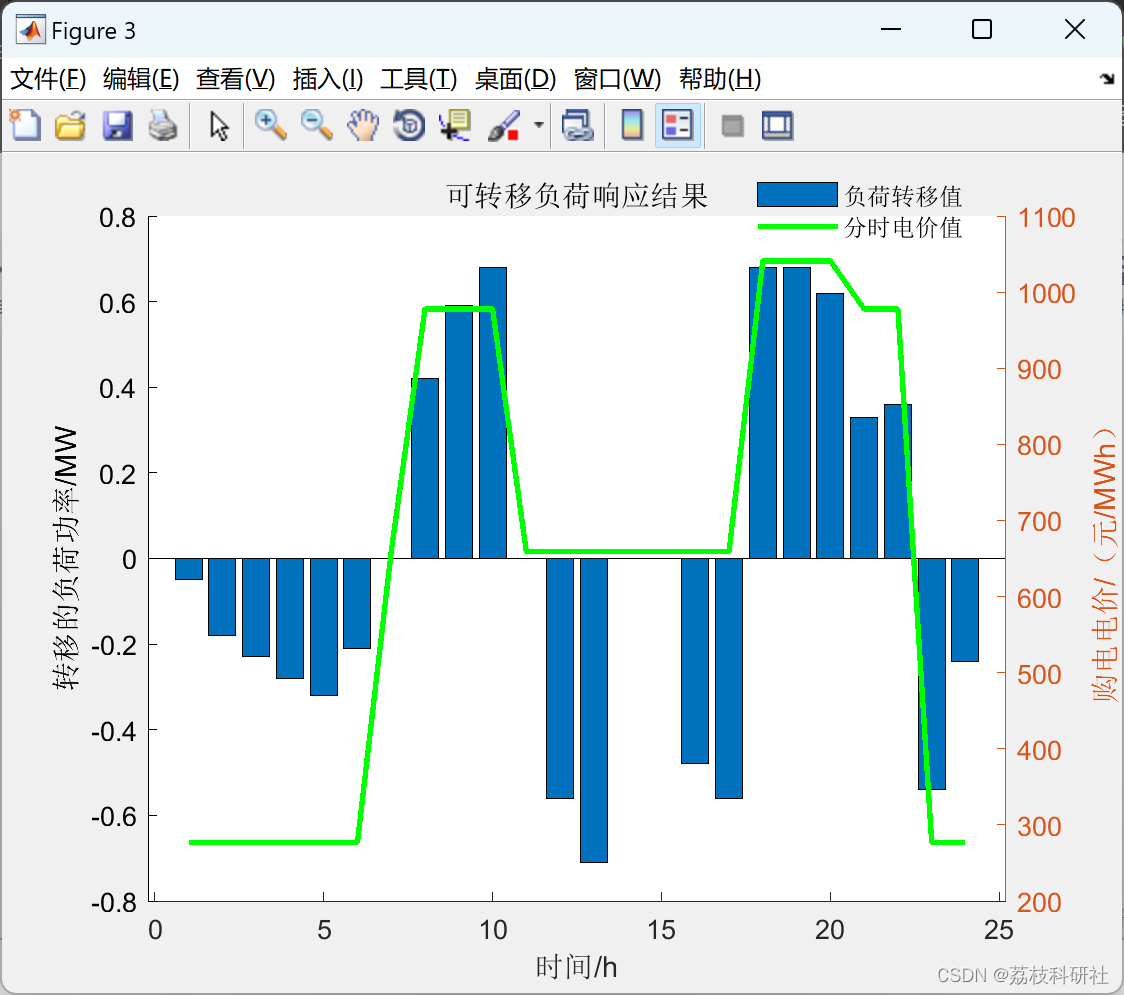Image resolution: width=1124 pixels, height=995 pixels.
Task: Click the Show Plot Tools and Dock icon
Action: 778,125
